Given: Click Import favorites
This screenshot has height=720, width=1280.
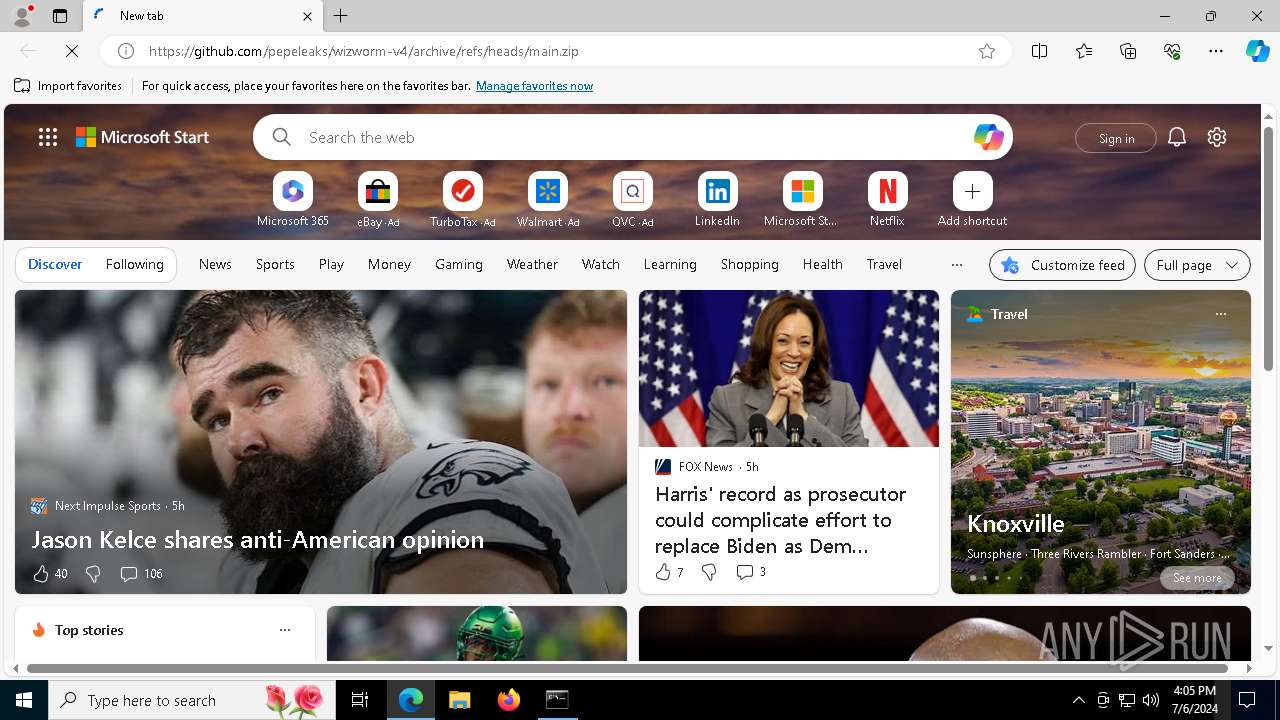Looking at the screenshot, I should (68, 86).
